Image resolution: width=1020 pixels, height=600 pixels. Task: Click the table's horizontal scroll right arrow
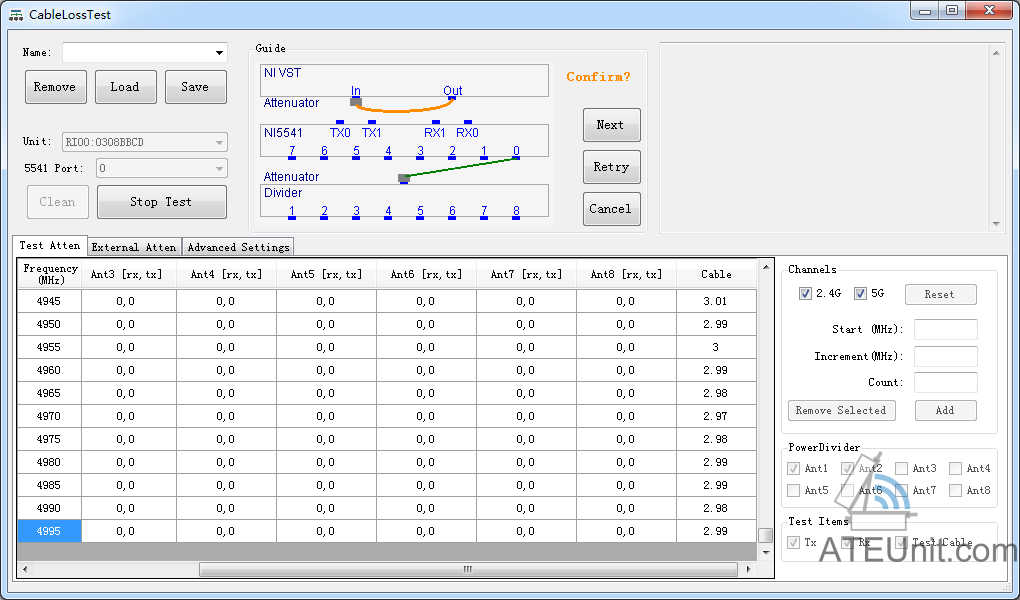[749, 570]
